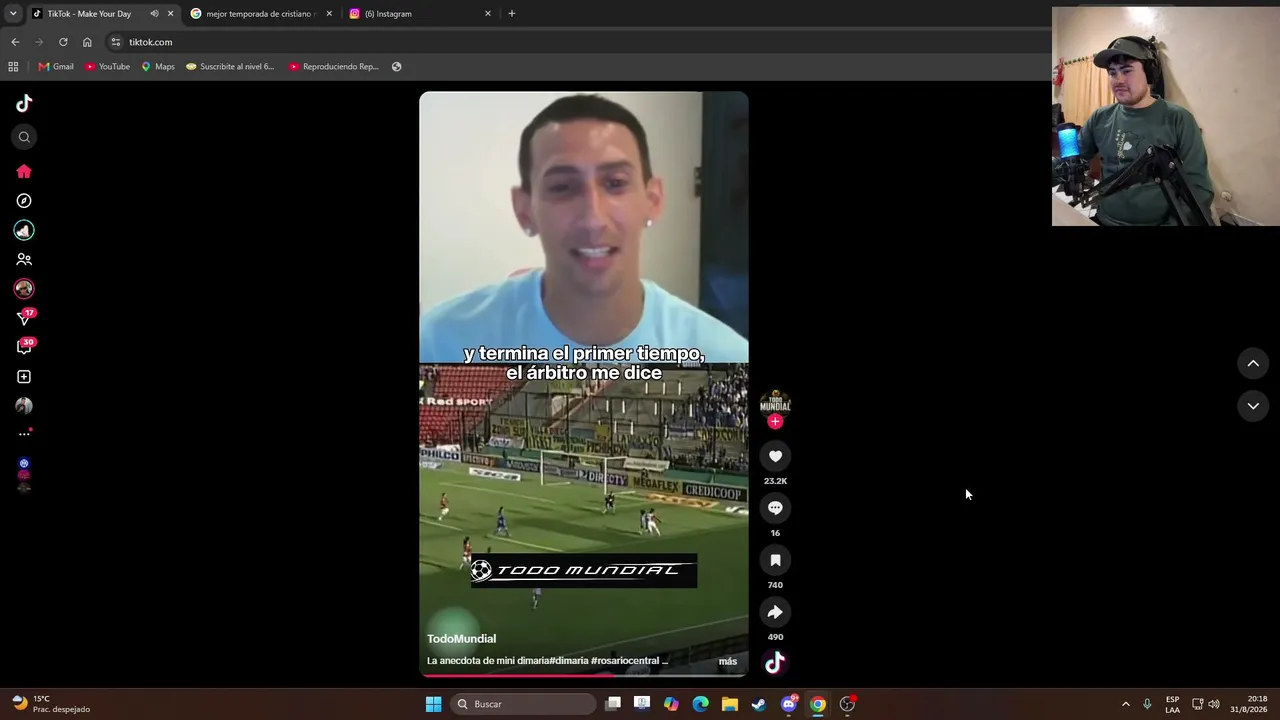Viewport: 1280px width, 720px height.
Task: Open the Maps bookmark
Action: [158, 67]
